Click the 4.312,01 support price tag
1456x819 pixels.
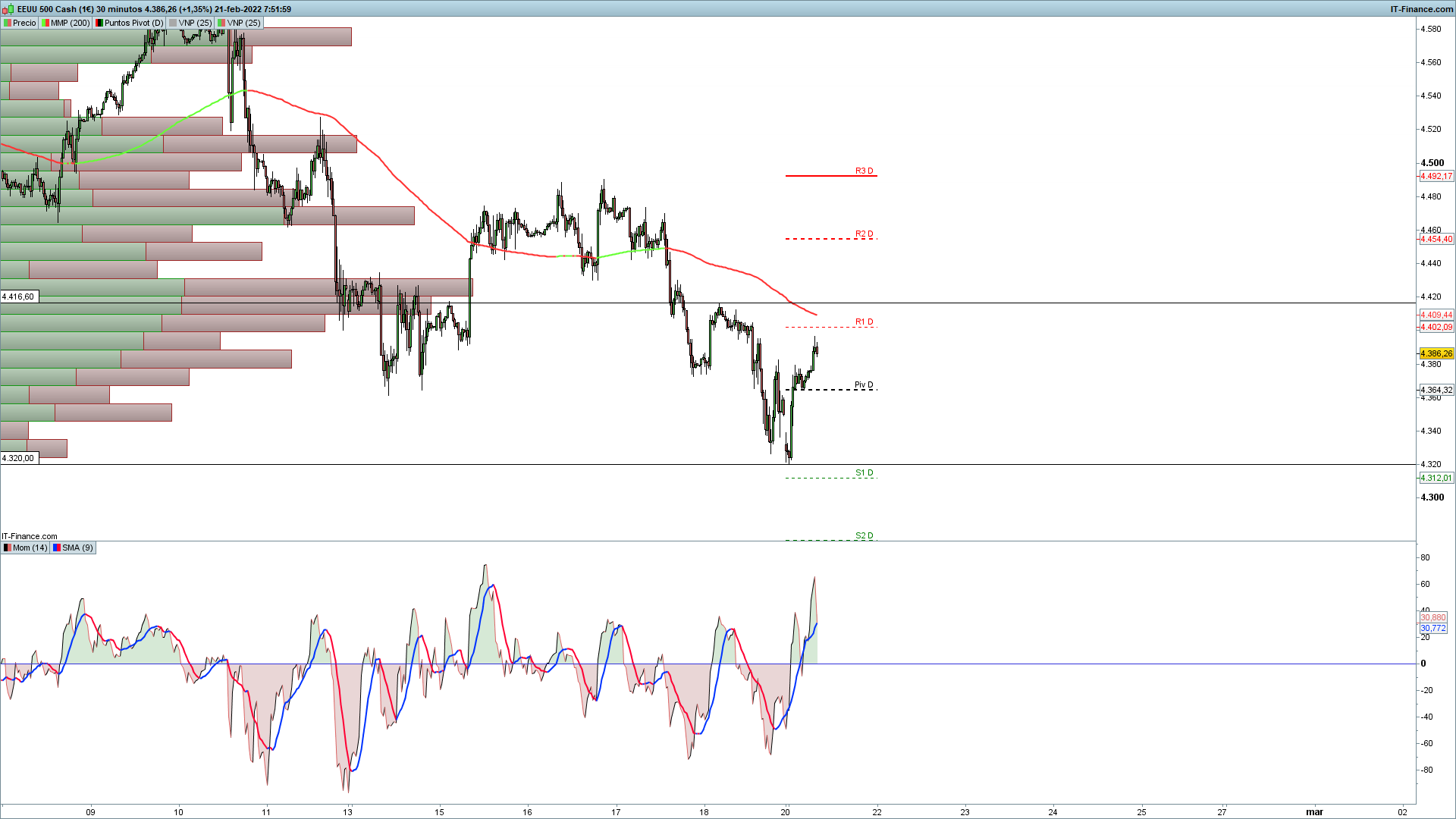[x=1436, y=478]
